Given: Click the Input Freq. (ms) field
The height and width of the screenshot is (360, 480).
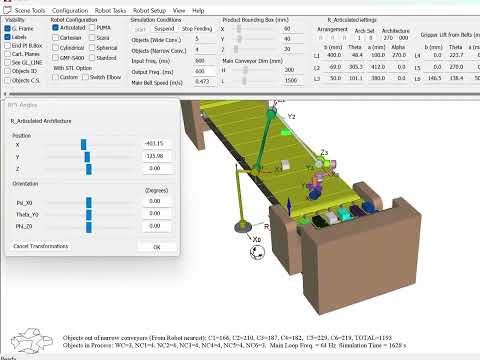Looking at the screenshot, I should (205, 61).
